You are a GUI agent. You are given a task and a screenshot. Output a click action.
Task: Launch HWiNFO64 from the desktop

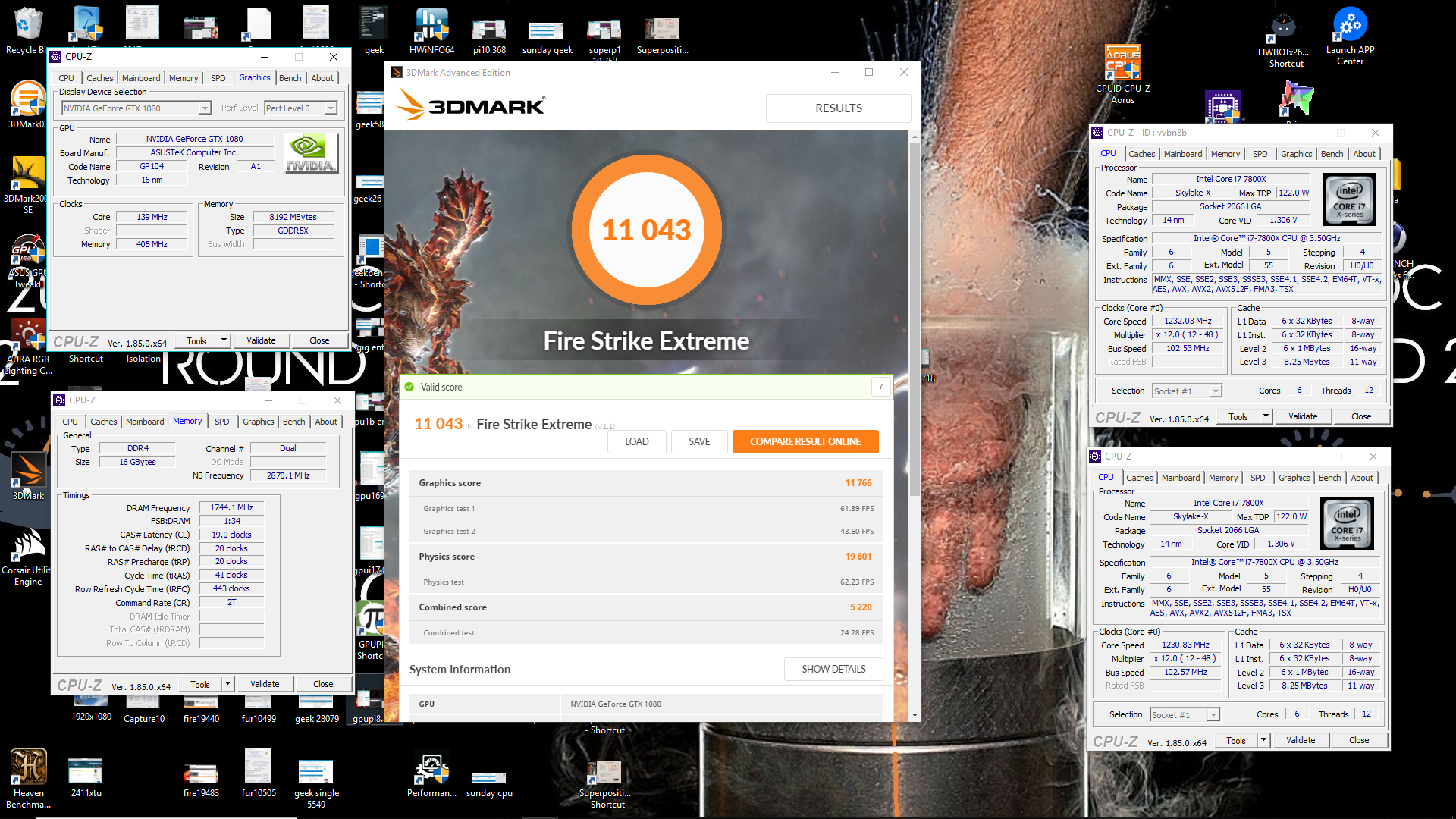[x=431, y=31]
